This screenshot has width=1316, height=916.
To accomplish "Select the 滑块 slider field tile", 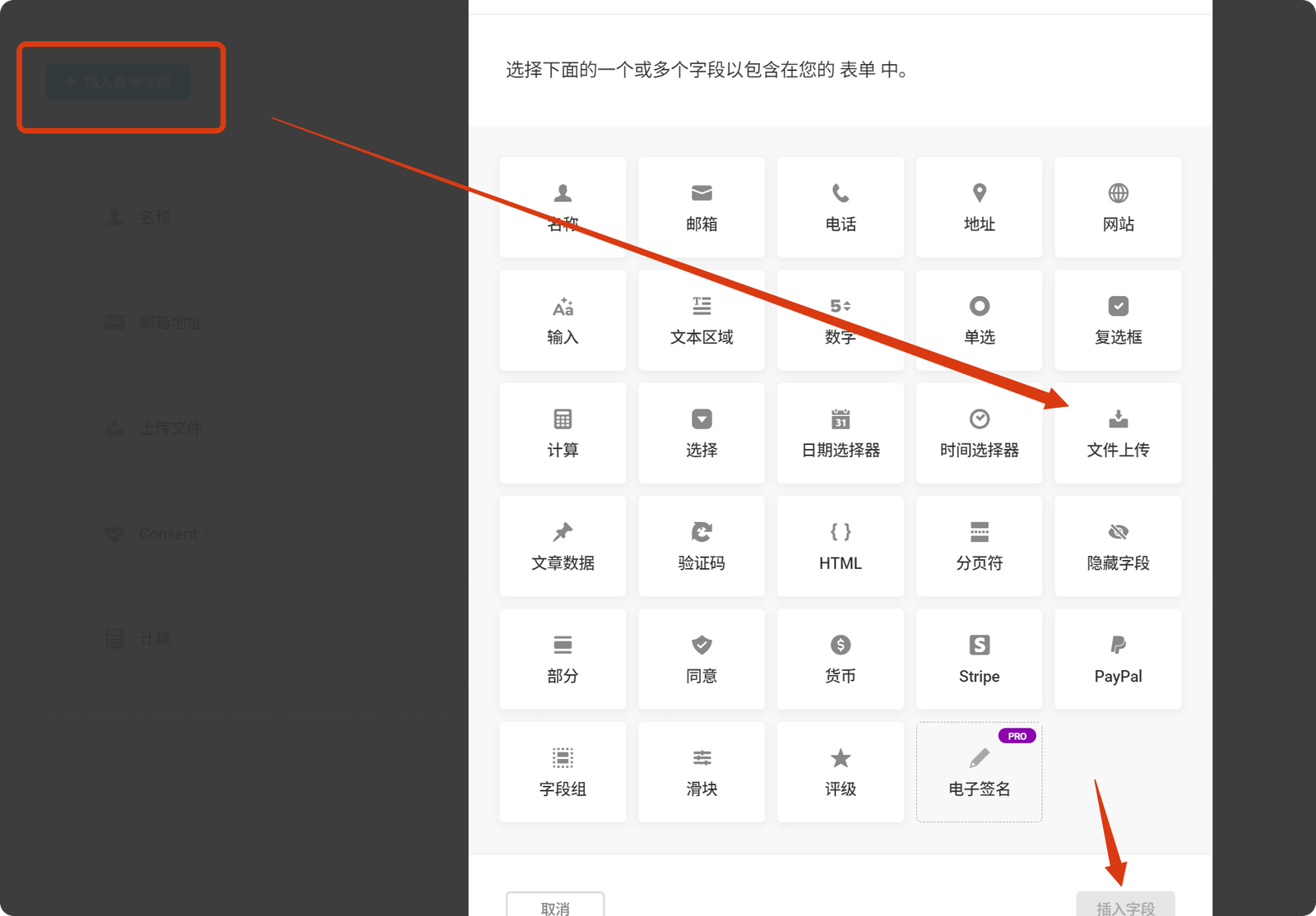I will click(702, 772).
